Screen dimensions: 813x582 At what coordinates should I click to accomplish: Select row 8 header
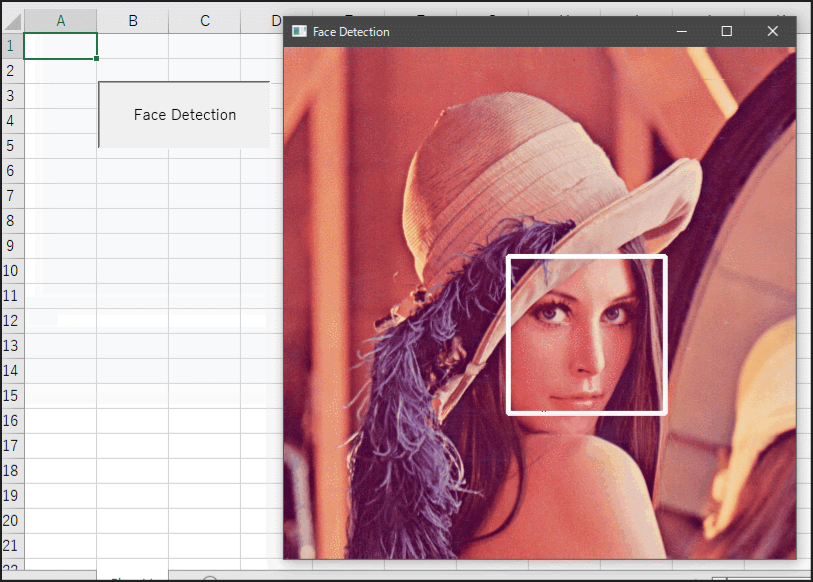(12, 221)
